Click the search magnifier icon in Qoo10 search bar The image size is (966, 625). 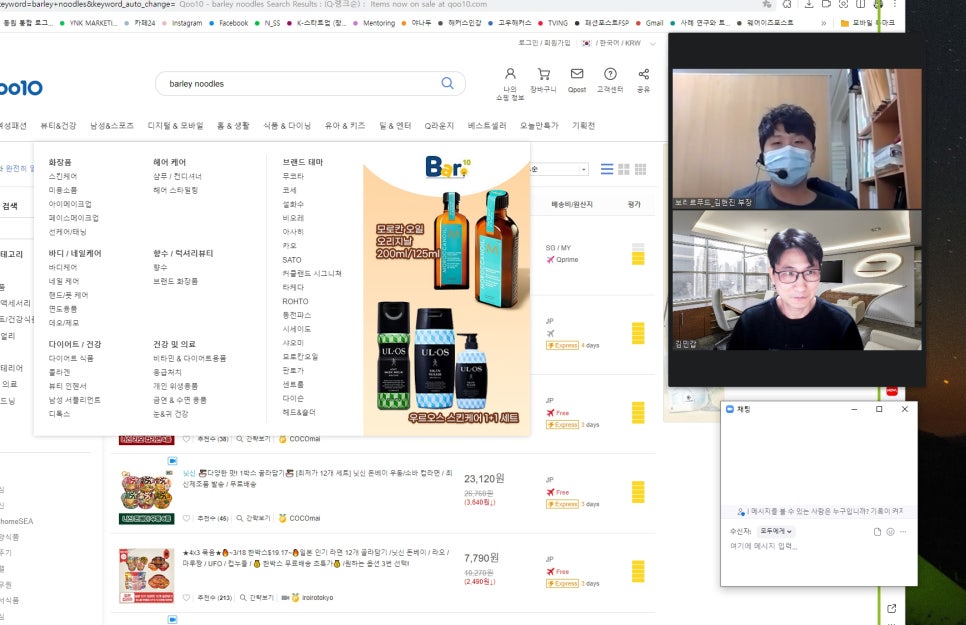click(x=447, y=83)
